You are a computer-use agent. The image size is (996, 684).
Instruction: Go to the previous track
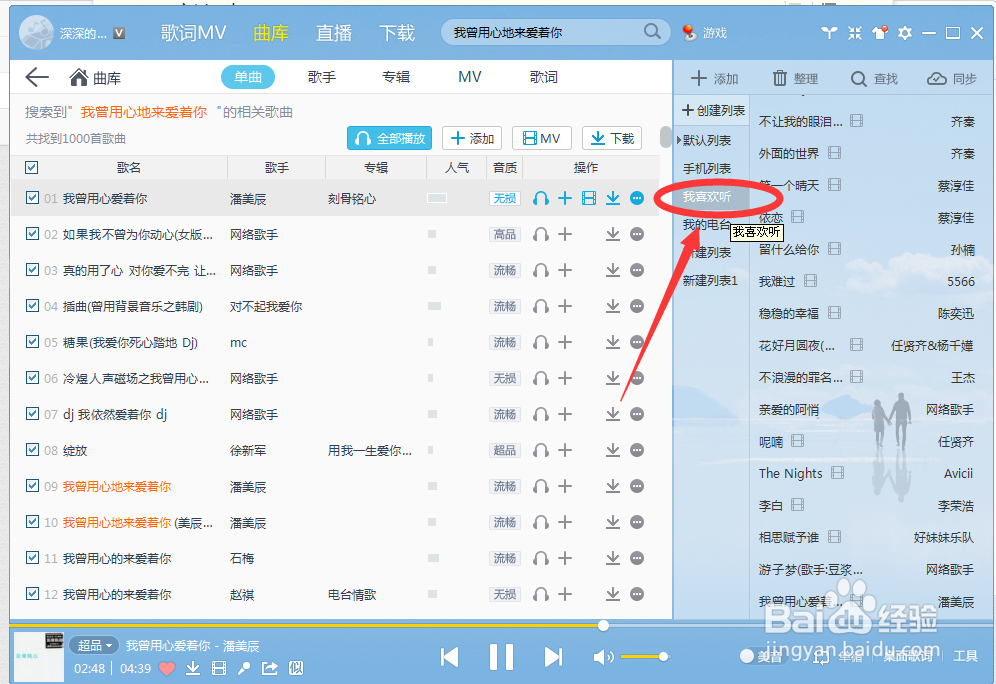450,657
